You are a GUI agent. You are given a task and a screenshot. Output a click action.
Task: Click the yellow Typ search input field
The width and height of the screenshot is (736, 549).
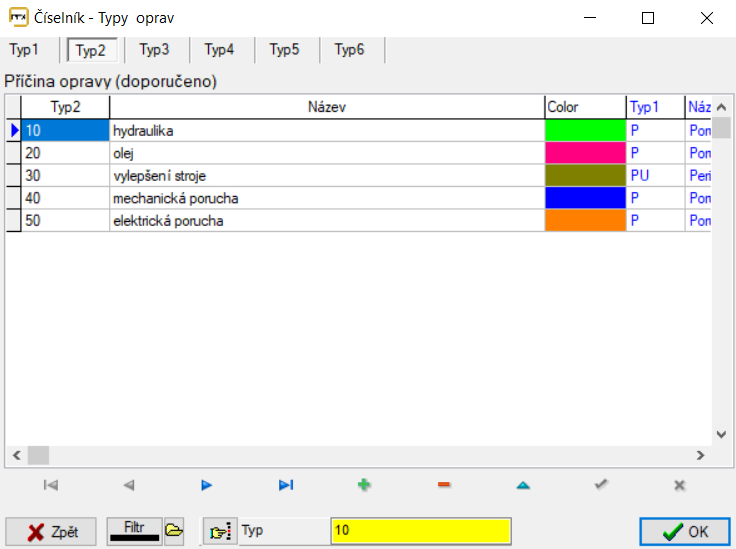click(x=421, y=531)
